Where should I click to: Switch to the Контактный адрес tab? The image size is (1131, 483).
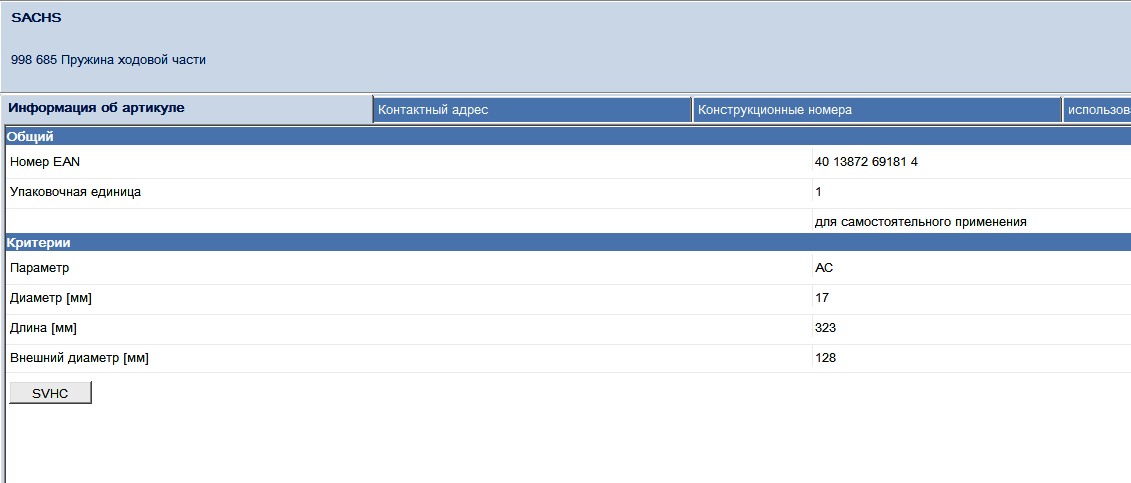pos(532,110)
